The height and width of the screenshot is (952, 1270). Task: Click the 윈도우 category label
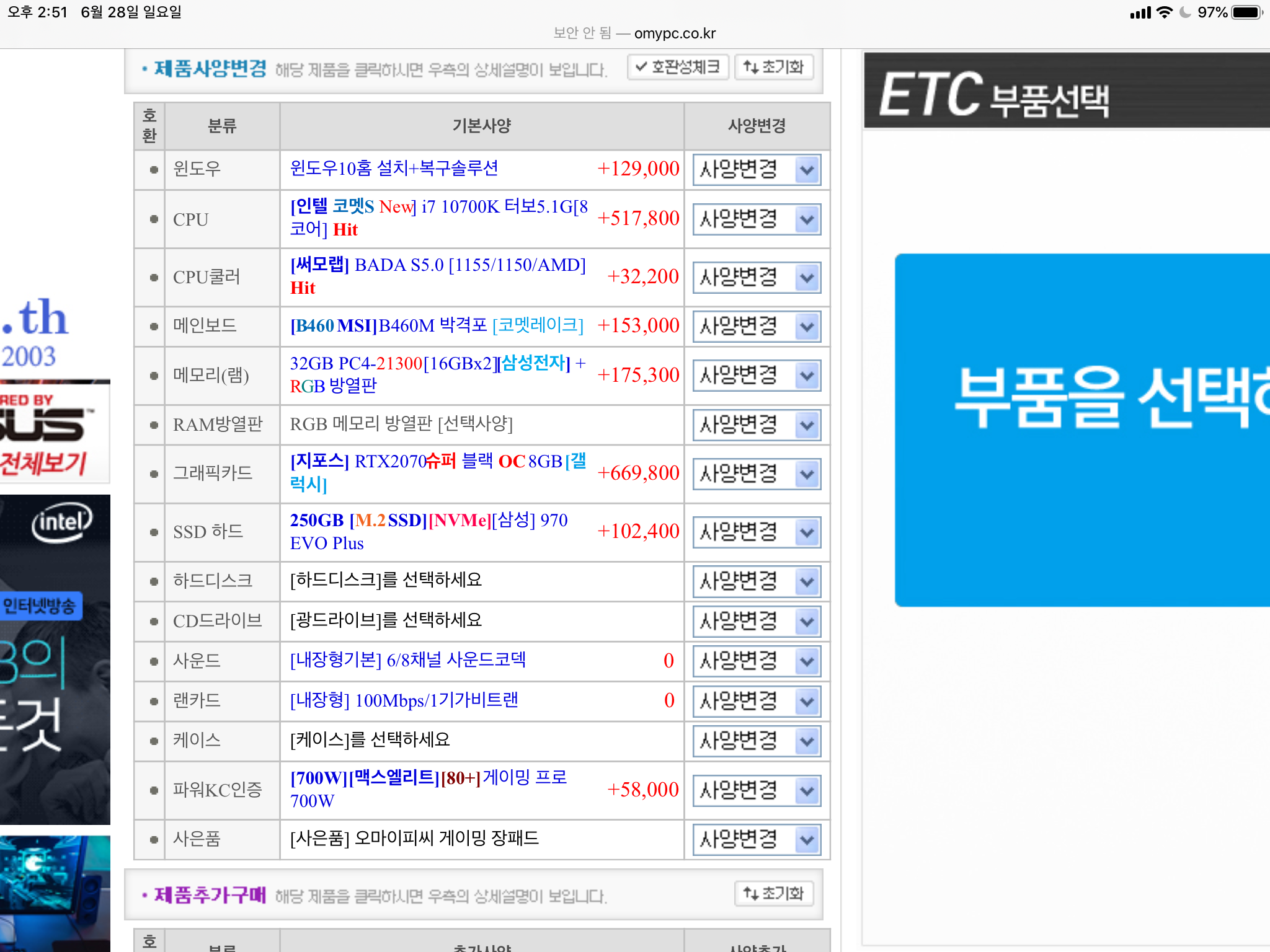[197, 168]
